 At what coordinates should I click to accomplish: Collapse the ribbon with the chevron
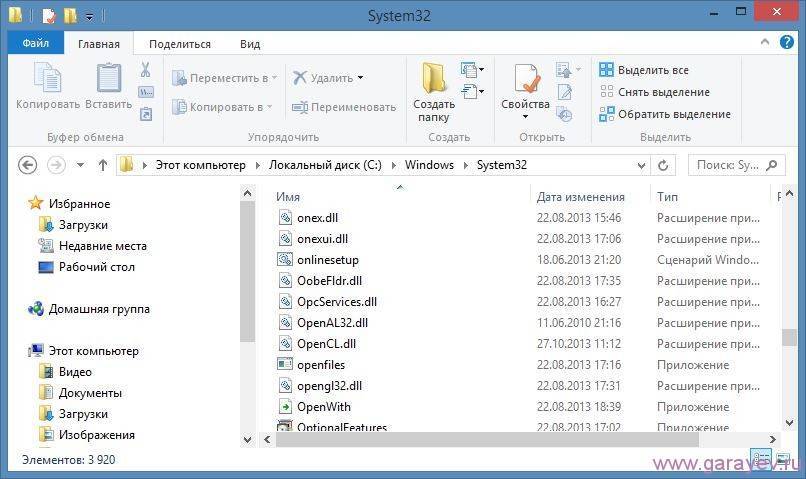pyautogui.click(x=765, y=42)
